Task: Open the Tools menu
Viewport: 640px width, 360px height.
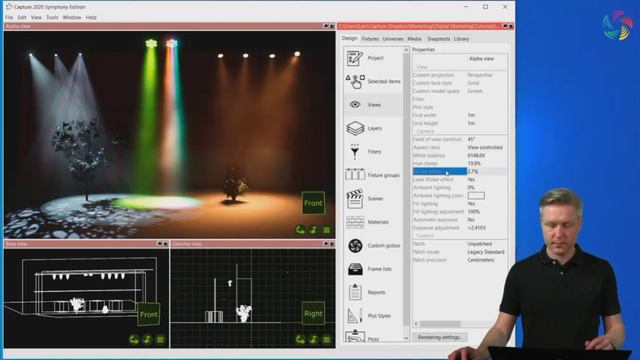Action: point(52,18)
